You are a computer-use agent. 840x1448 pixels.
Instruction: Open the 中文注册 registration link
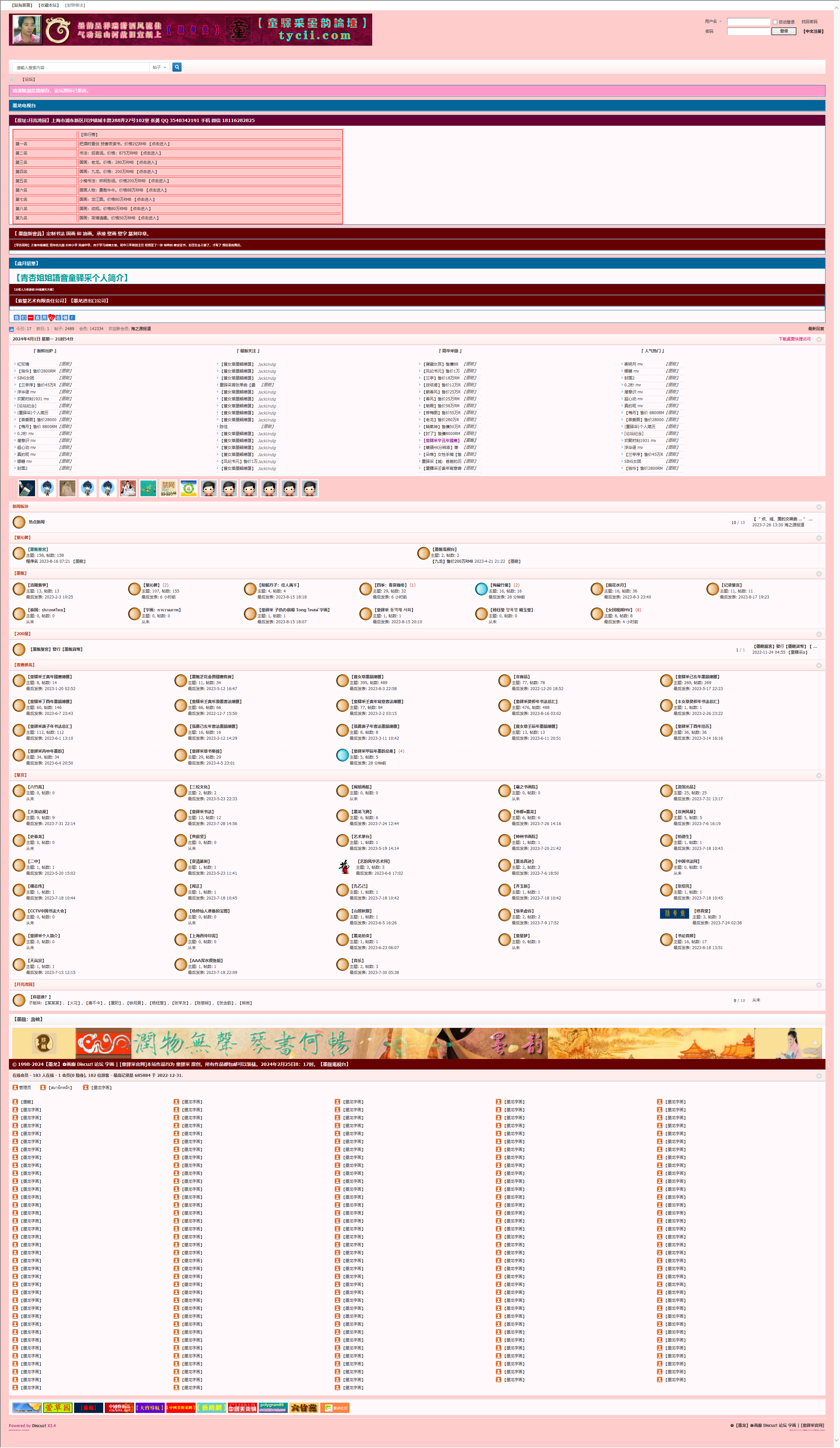click(813, 32)
